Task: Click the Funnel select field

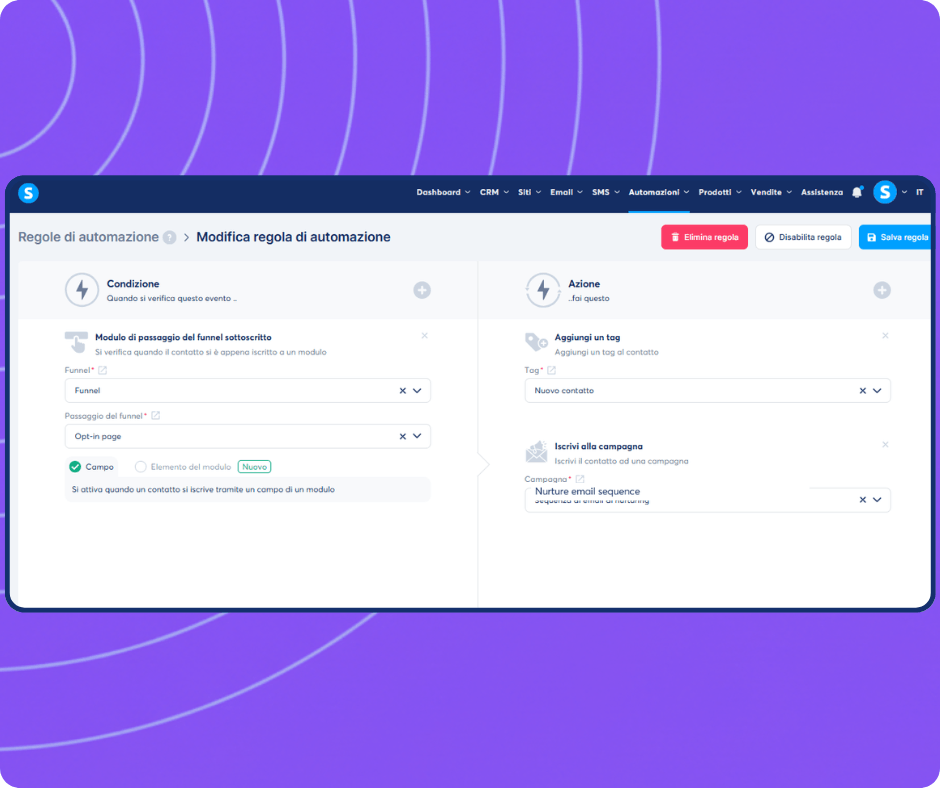Action: pos(248,391)
